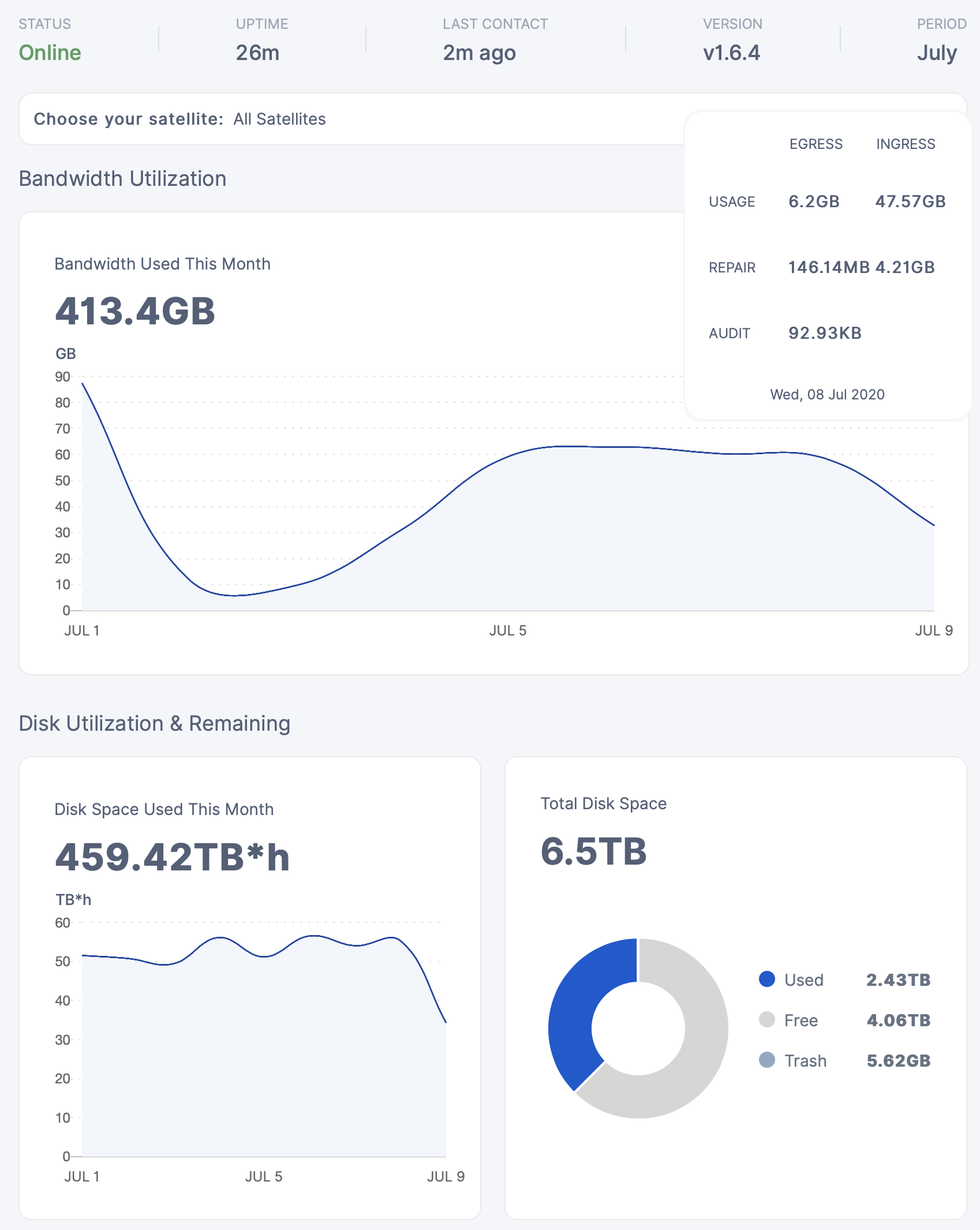Click the All Satellites selection text
This screenshot has height=1230, width=980.
coord(279,119)
